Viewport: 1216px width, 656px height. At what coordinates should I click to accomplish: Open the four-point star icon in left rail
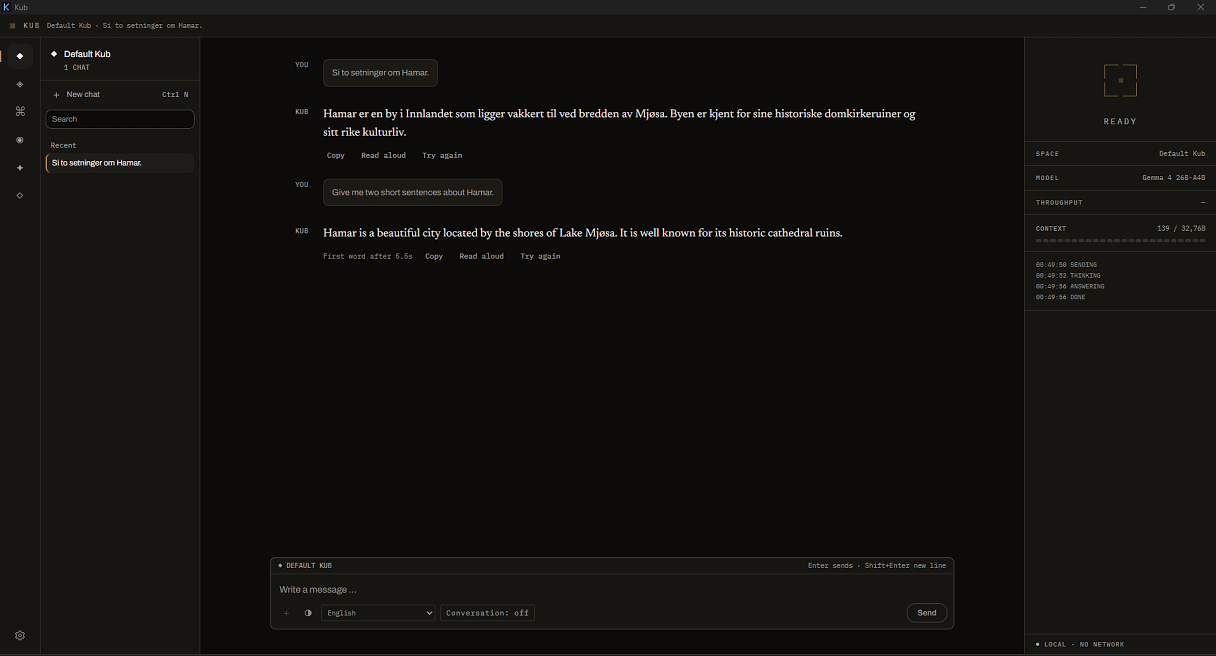(x=19, y=168)
